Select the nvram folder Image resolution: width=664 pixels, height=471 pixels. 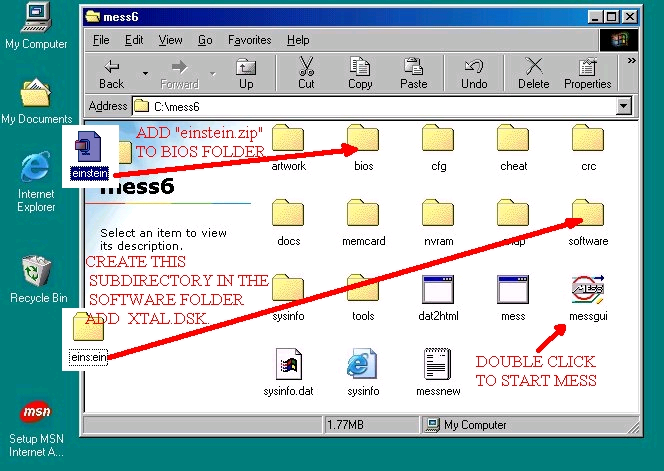tap(438, 223)
